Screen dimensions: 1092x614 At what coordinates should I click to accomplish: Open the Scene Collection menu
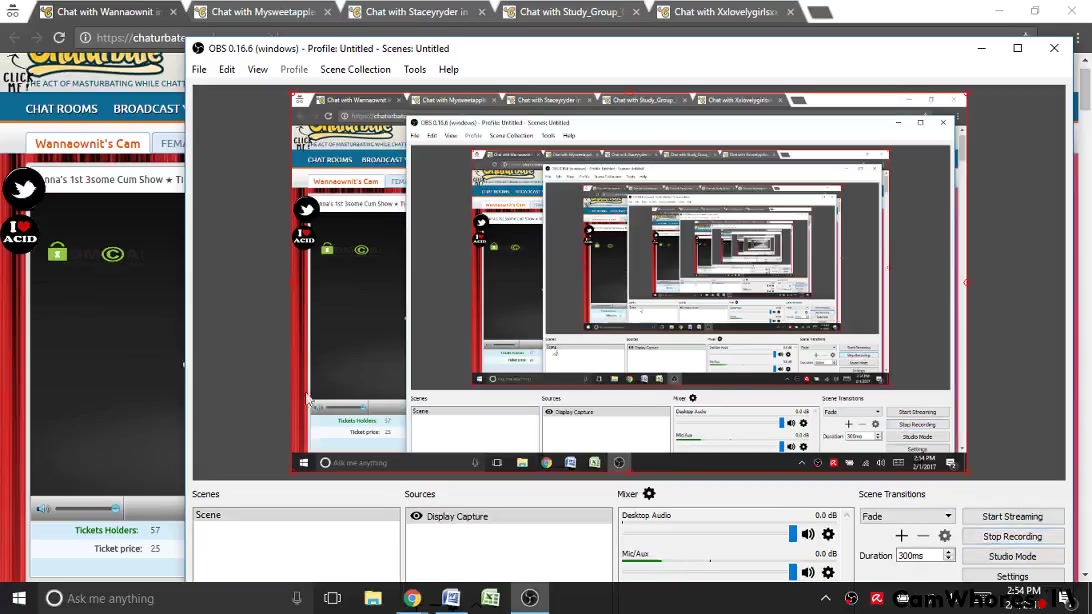coord(355,70)
